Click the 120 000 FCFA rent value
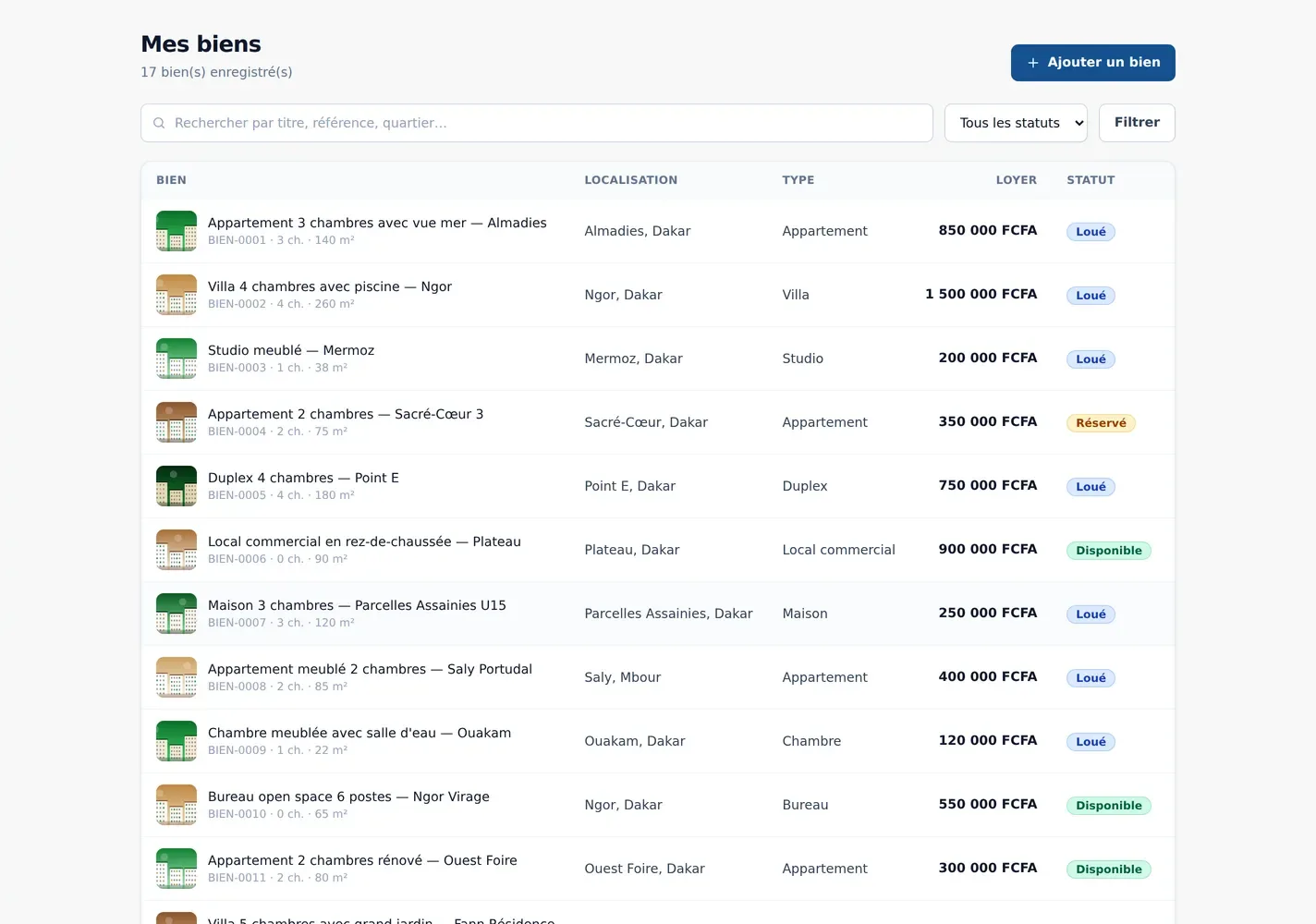Image resolution: width=1316 pixels, height=924 pixels. [x=988, y=740]
